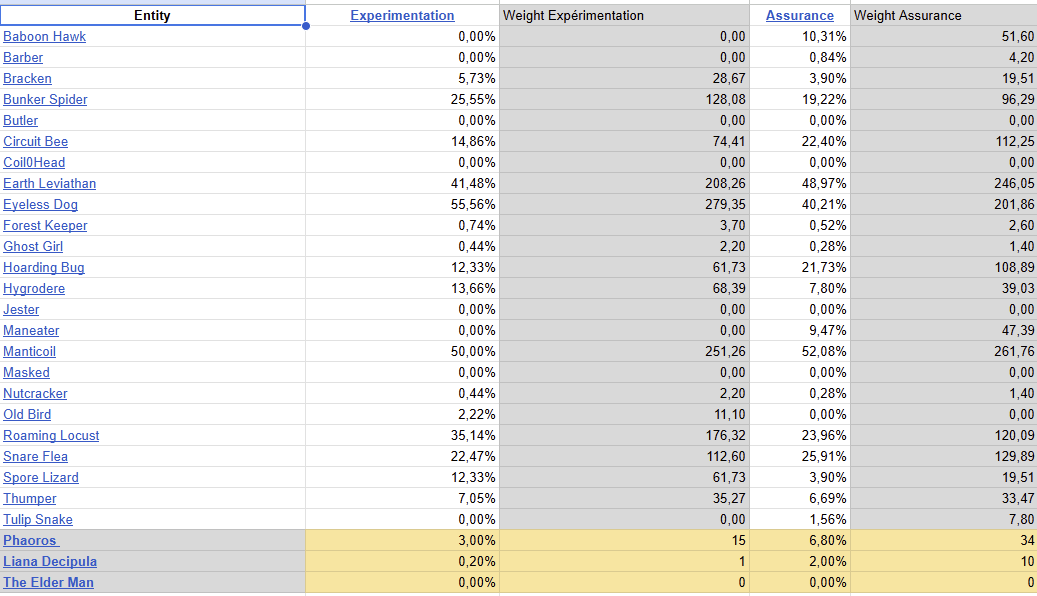Open the Bunker Spider link
This screenshot has height=596, width=1037.
[x=45, y=99]
